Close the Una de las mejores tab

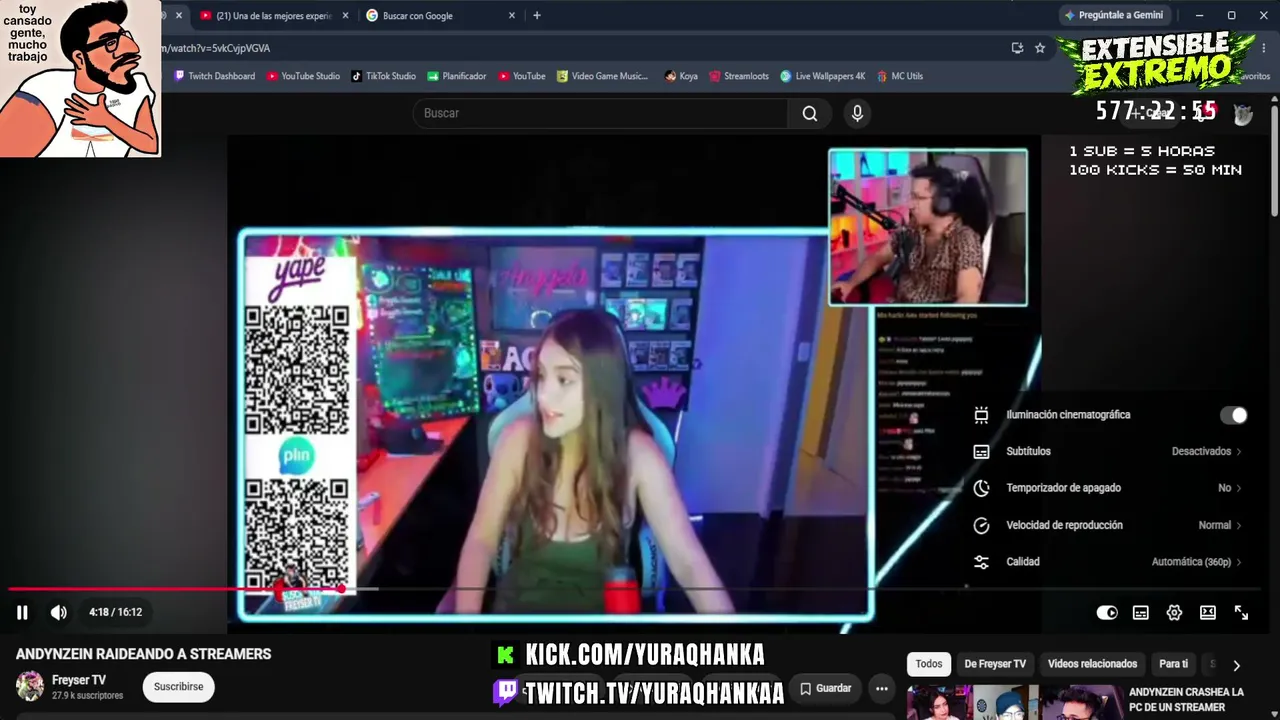point(346,15)
